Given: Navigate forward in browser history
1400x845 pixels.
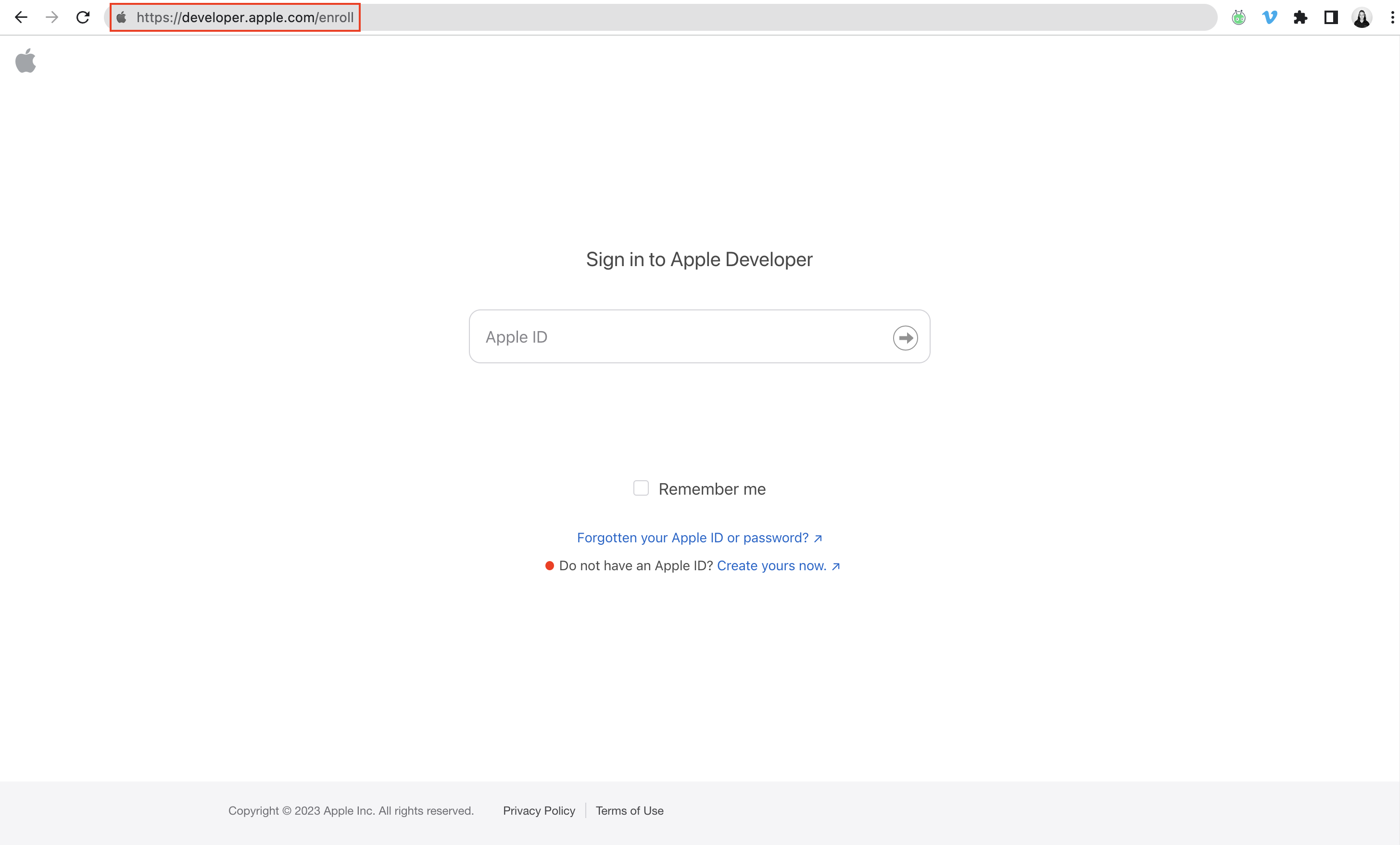Looking at the screenshot, I should pyautogui.click(x=52, y=17).
